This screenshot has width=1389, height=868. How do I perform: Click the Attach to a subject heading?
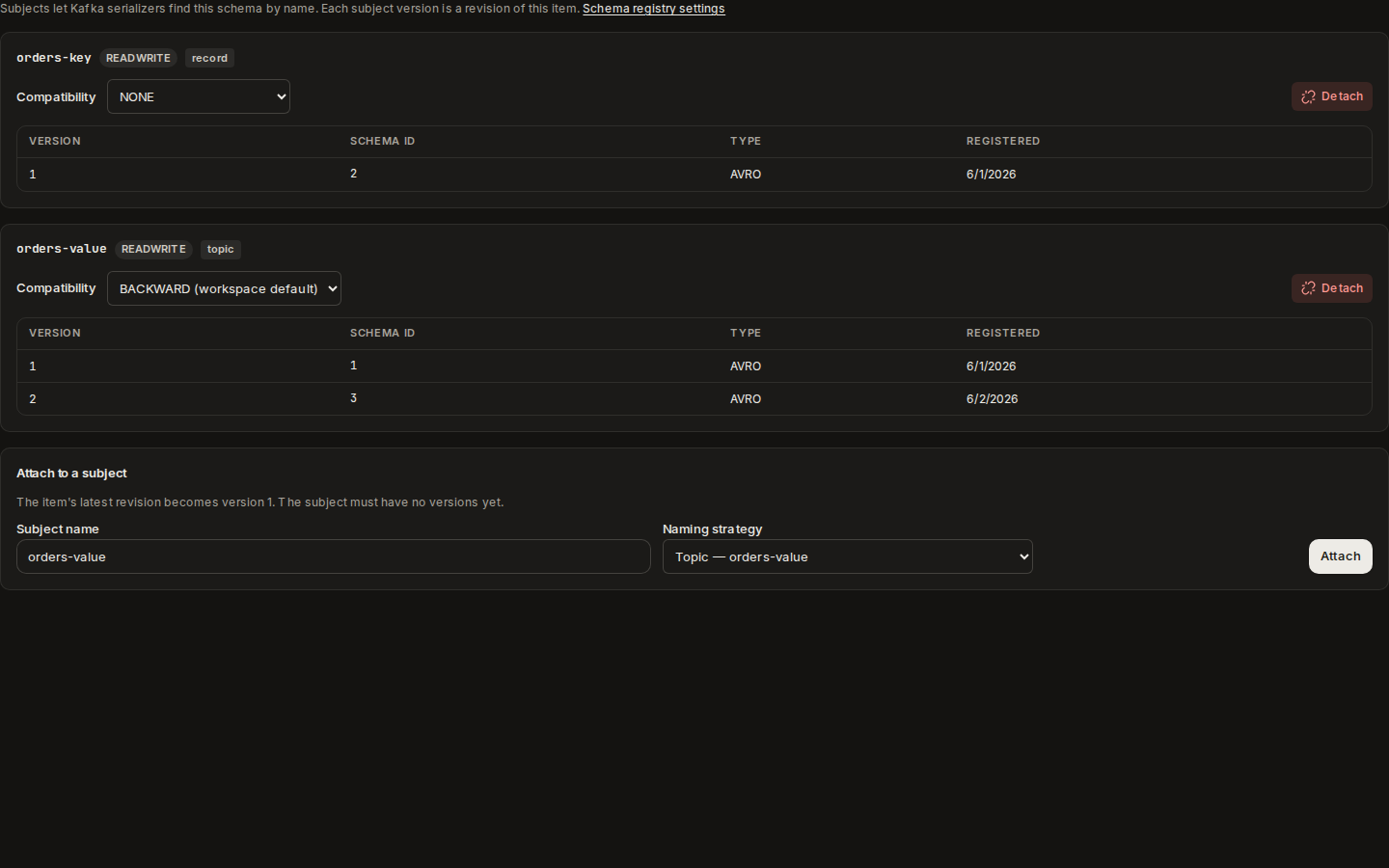pos(71,474)
